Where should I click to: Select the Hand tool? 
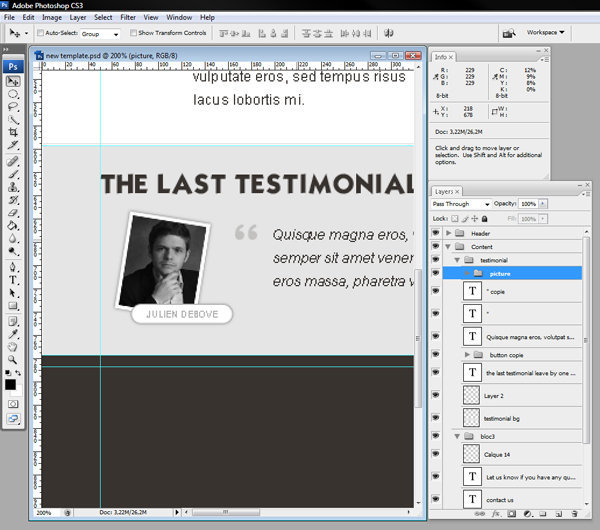(x=13, y=347)
